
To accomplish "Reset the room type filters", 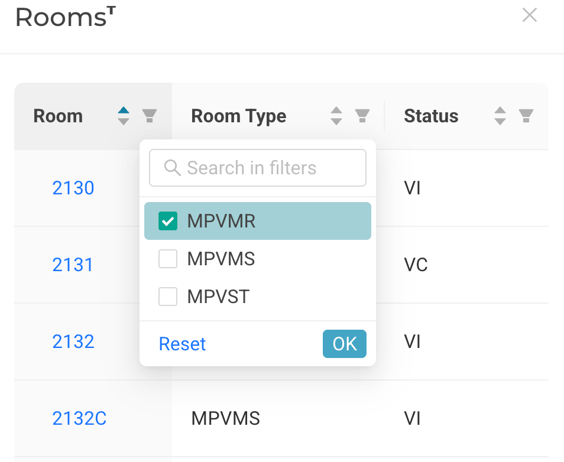I will coord(182,344).
